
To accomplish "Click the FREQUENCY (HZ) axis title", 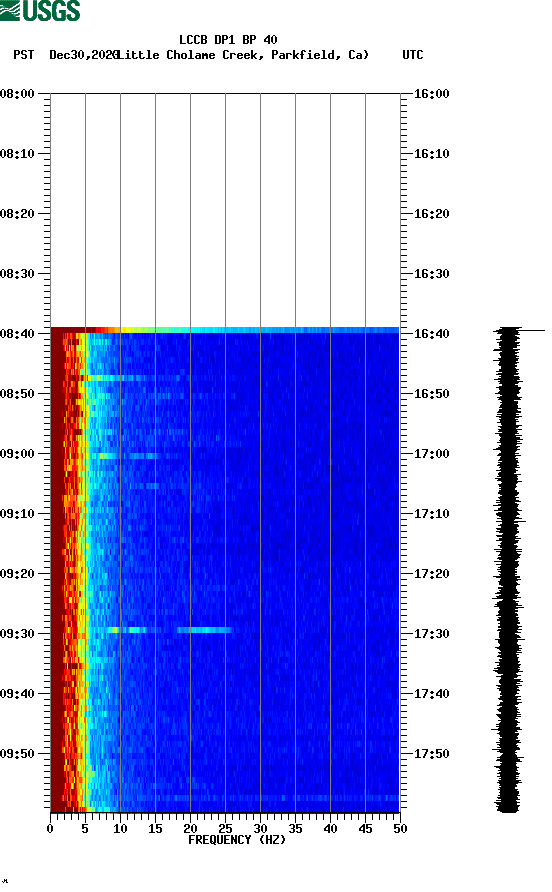I will click(x=237, y=840).
